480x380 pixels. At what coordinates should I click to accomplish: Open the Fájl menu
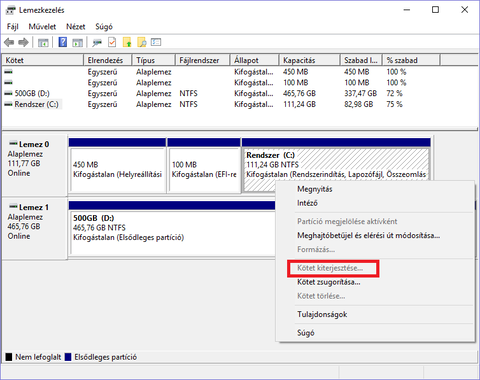tap(13, 27)
